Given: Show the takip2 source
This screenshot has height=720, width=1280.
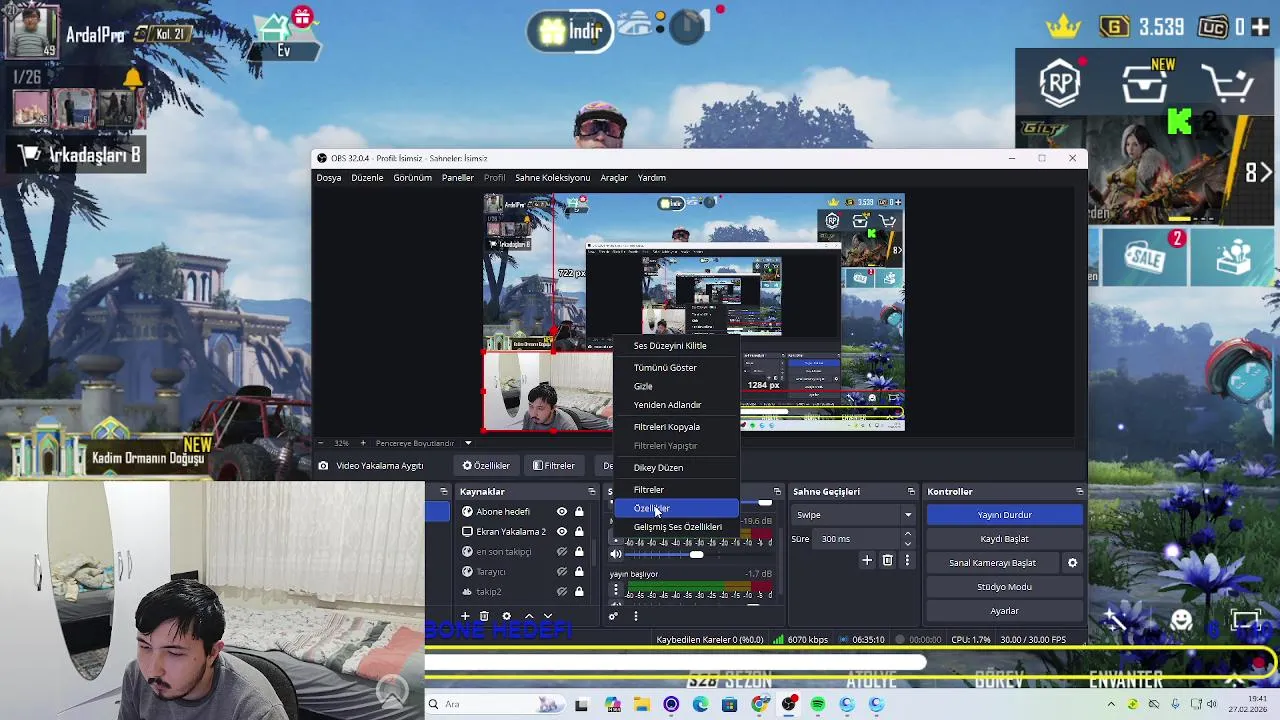Looking at the screenshot, I should click(562, 592).
